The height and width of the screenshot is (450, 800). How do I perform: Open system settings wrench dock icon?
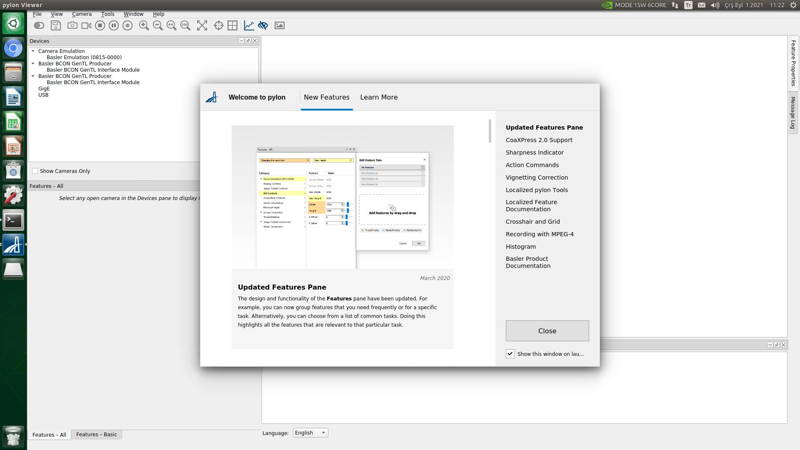click(13, 195)
